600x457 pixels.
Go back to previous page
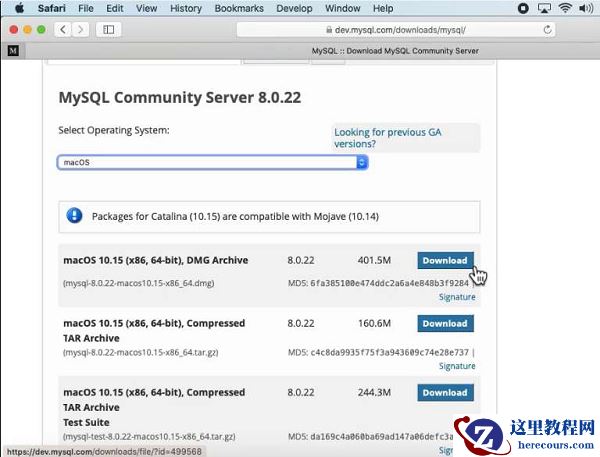point(63,29)
